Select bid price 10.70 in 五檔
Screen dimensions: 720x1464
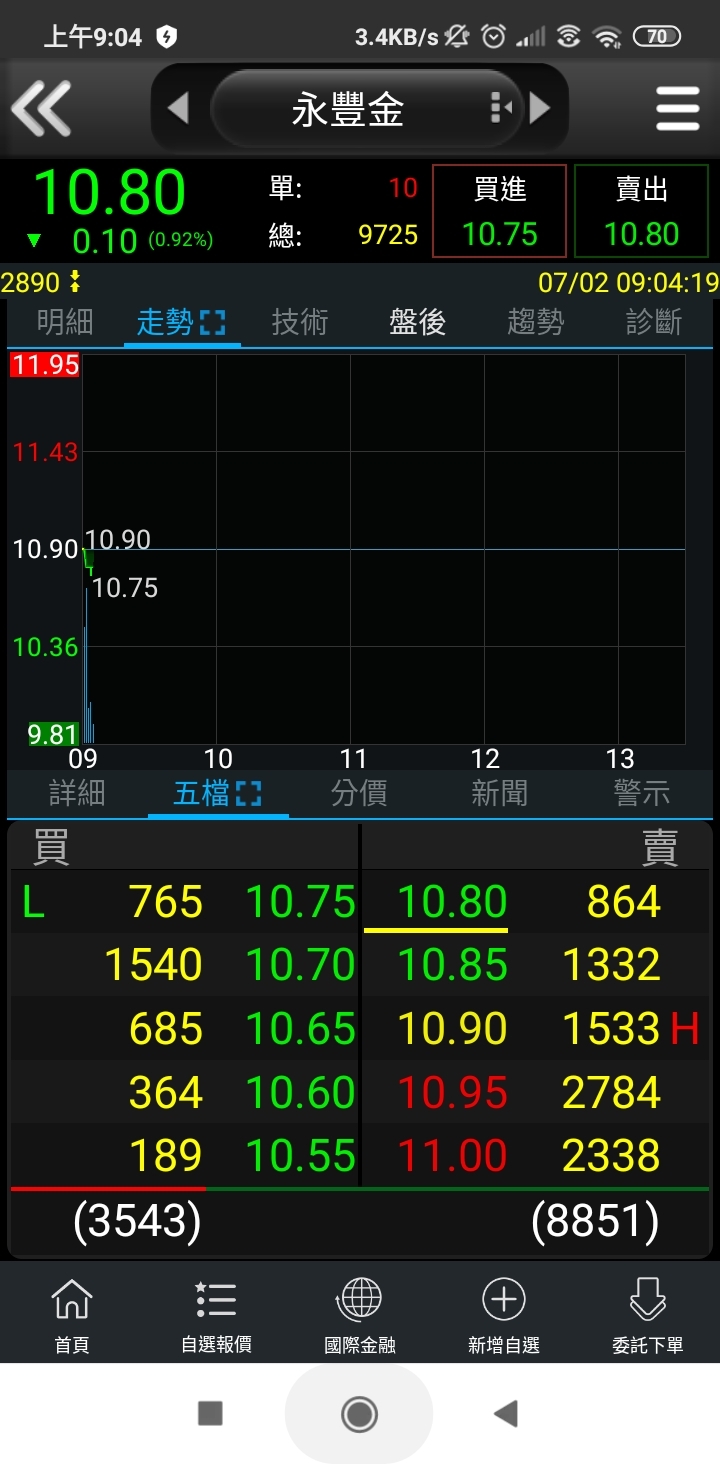[x=301, y=965]
